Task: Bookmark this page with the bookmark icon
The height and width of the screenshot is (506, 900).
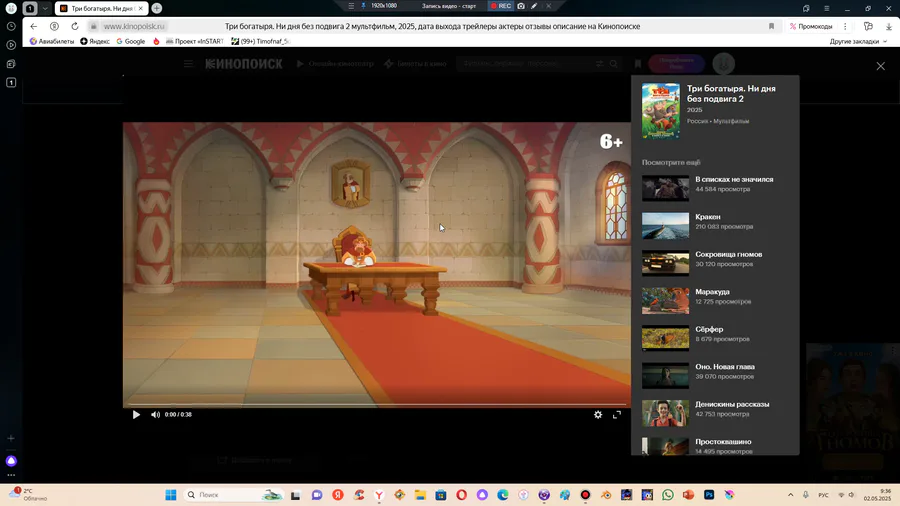Action: pos(771,26)
